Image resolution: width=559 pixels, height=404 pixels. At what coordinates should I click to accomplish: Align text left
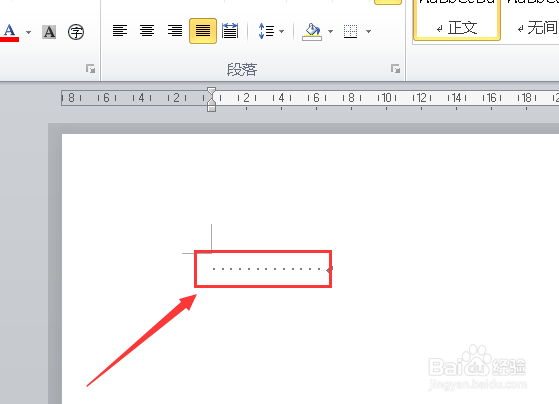(120, 31)
